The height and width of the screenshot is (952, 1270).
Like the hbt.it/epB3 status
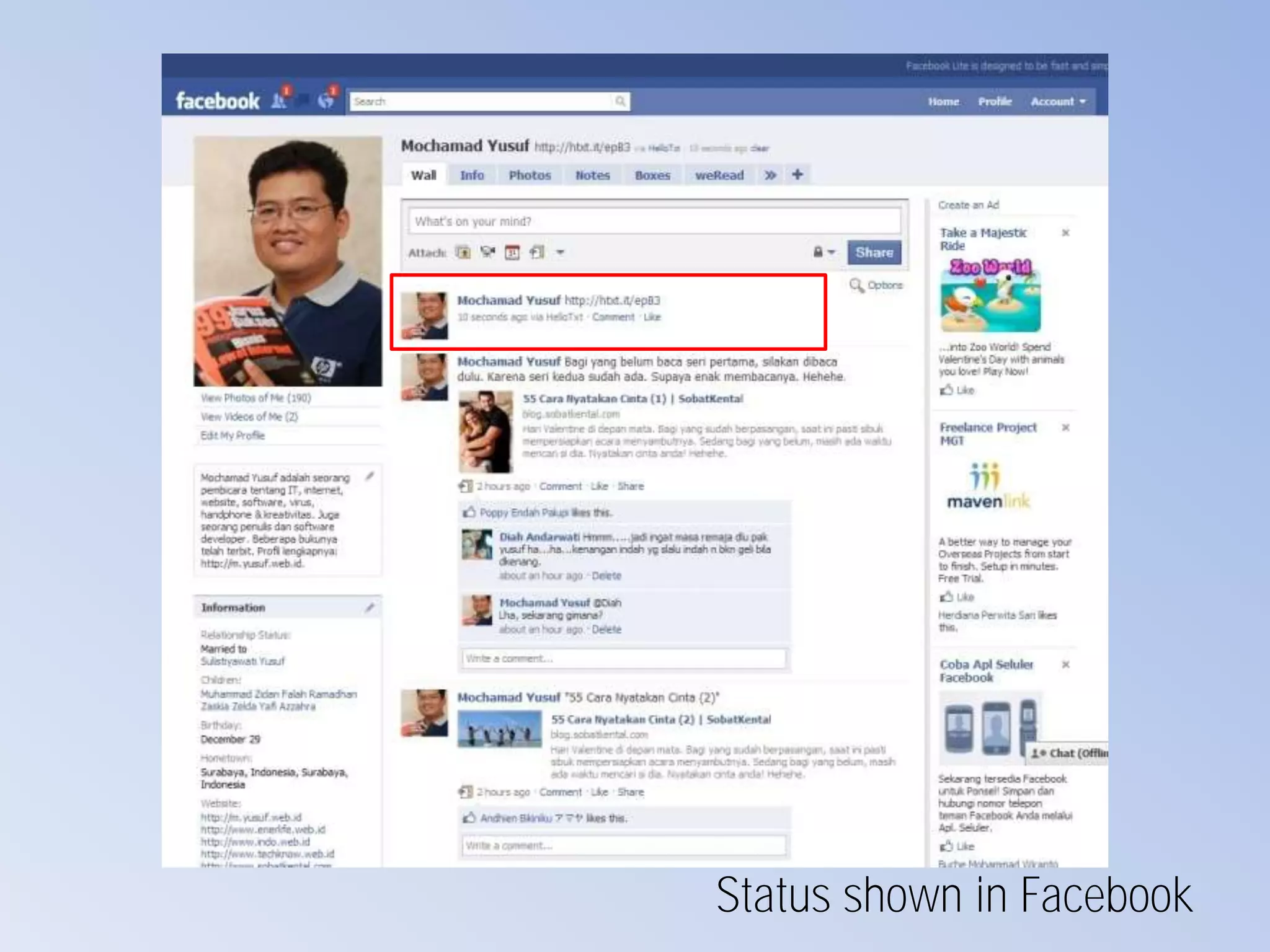[652, 317]
